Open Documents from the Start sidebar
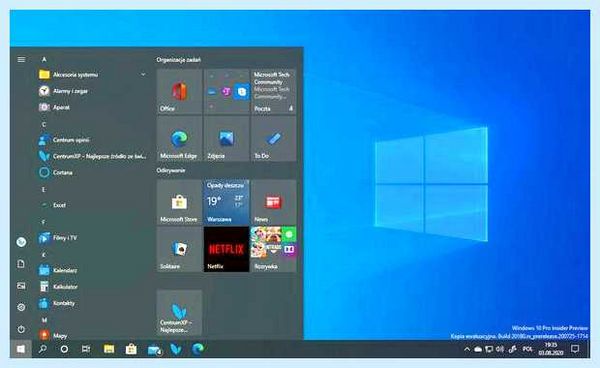Screen dimensions: 600x368 pos(21,264)
